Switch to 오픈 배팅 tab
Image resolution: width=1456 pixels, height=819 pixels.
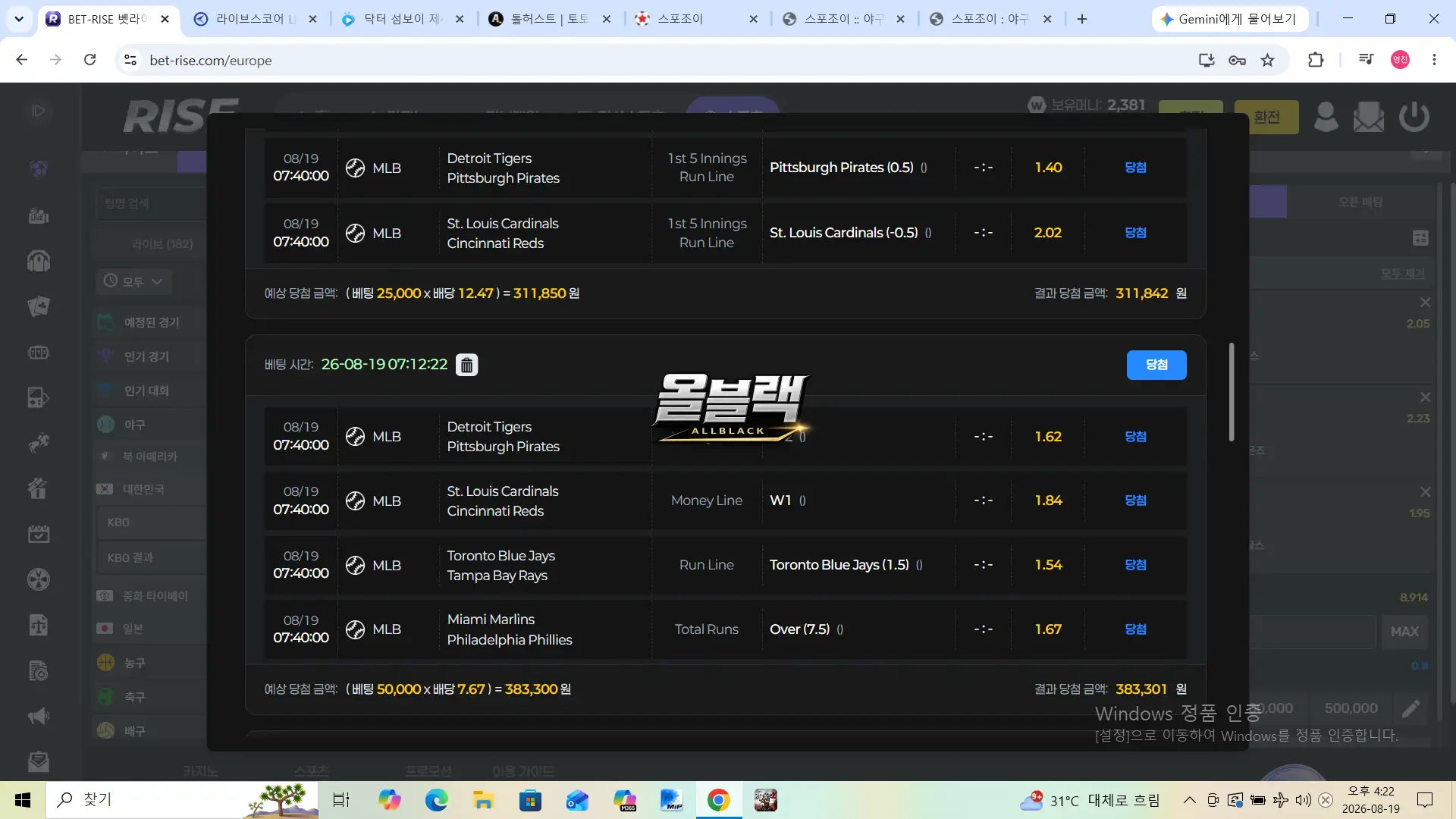pyautogui.click(x=1360, y=202)
